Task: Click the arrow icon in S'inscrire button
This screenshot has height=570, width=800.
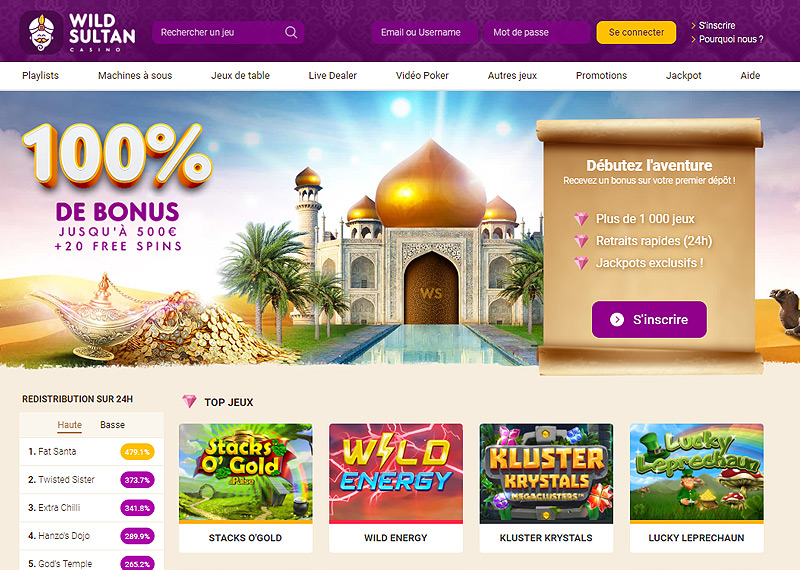Action: [617, 319]
